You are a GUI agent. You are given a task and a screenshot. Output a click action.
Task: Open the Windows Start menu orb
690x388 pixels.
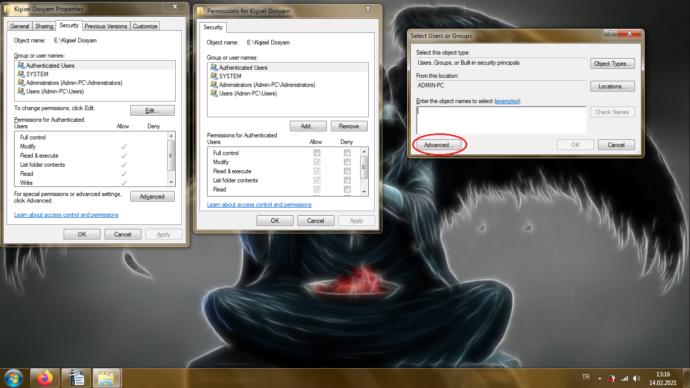pos(13,378)
